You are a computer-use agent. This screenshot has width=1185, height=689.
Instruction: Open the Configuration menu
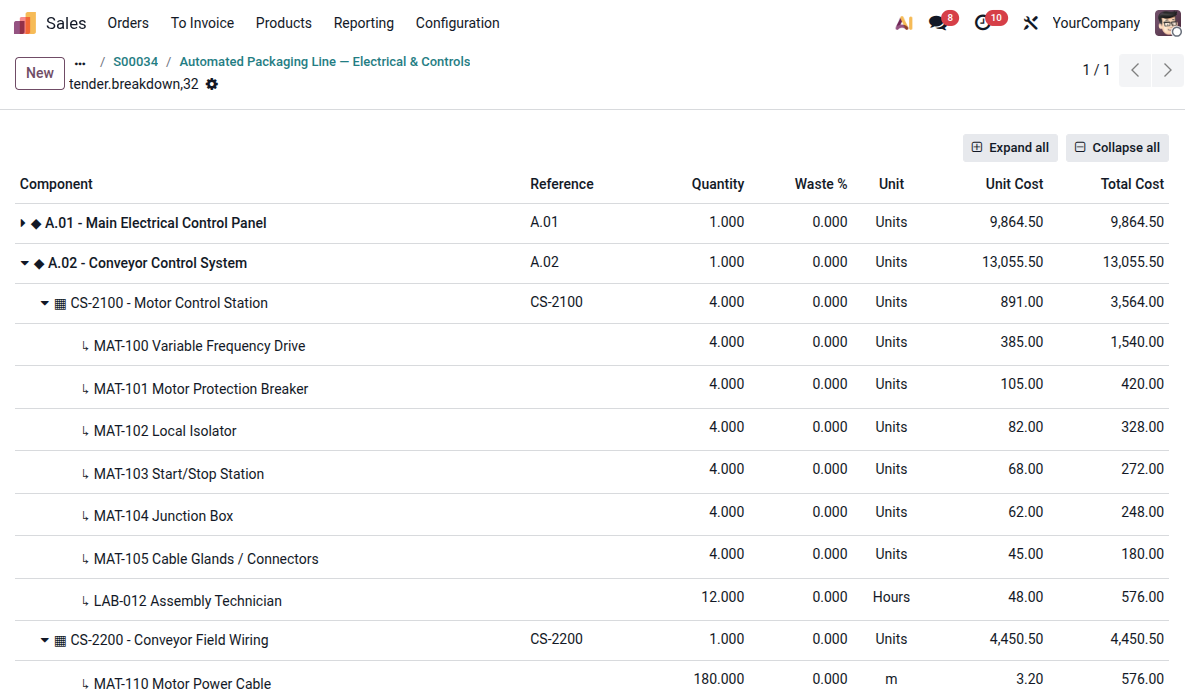[x=457, y=23]
